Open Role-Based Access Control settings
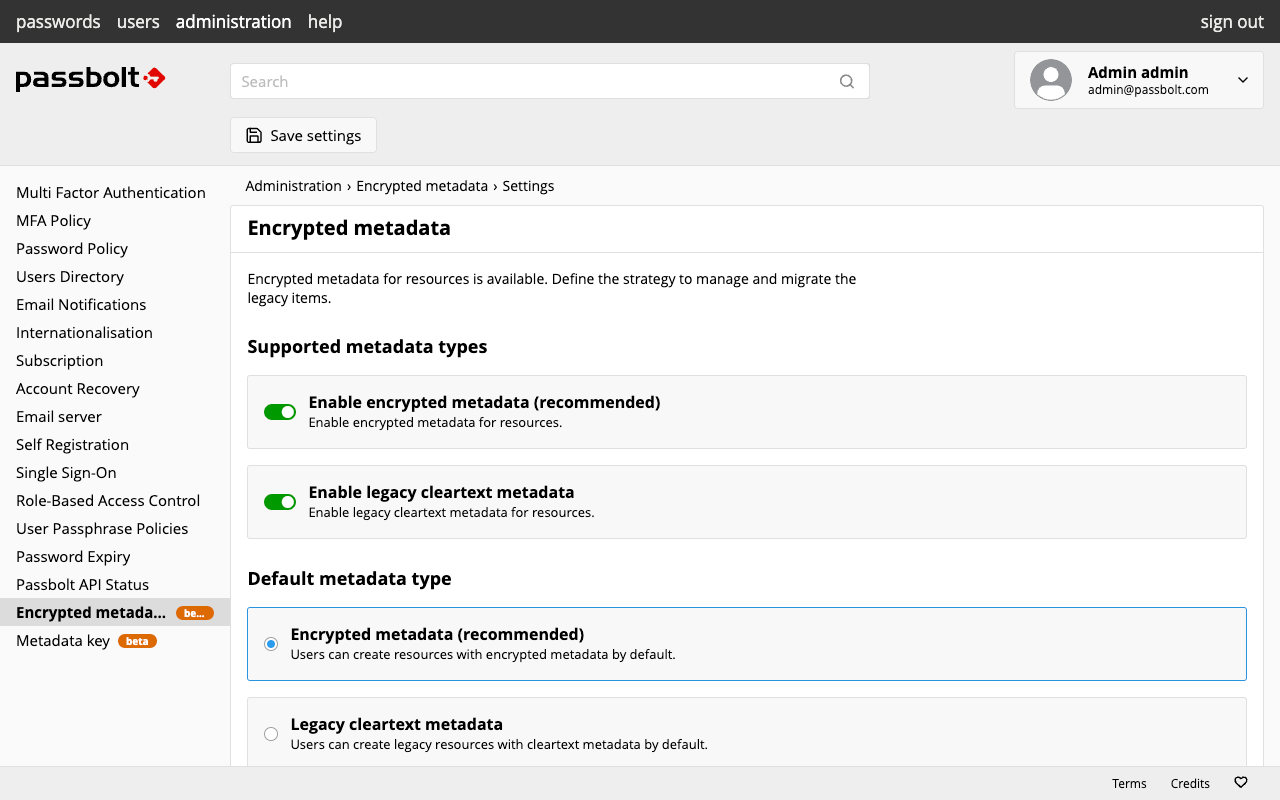Screen dimensions: 1280x800 (x=108, y=501)
